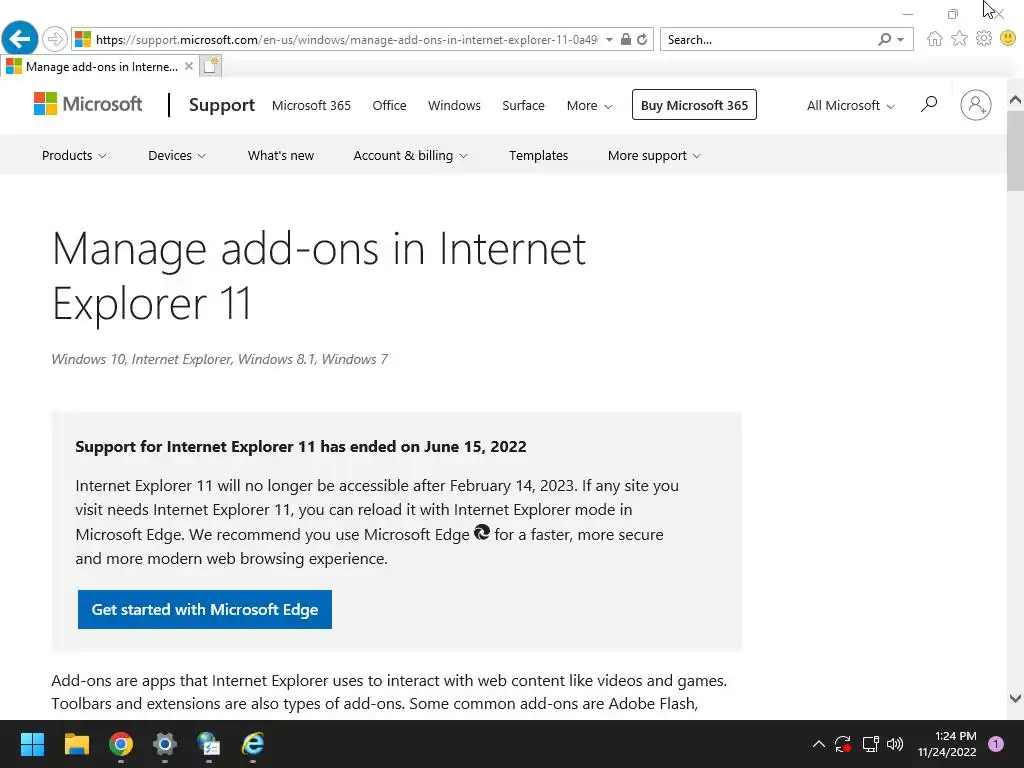
Task: Expand the More support dropdown
Action: (x=654, y=155)
